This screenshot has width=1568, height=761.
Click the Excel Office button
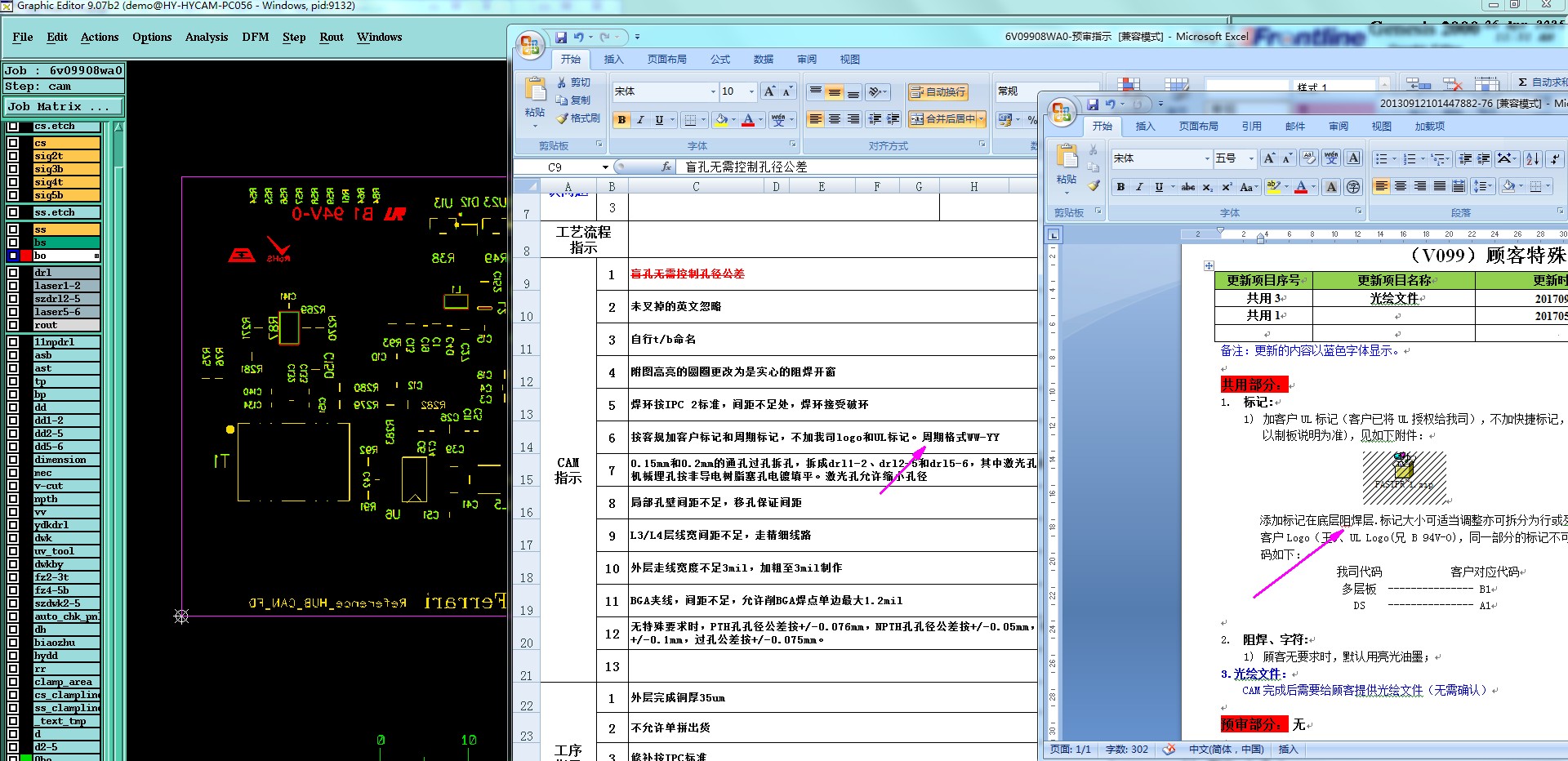[530, 45]
